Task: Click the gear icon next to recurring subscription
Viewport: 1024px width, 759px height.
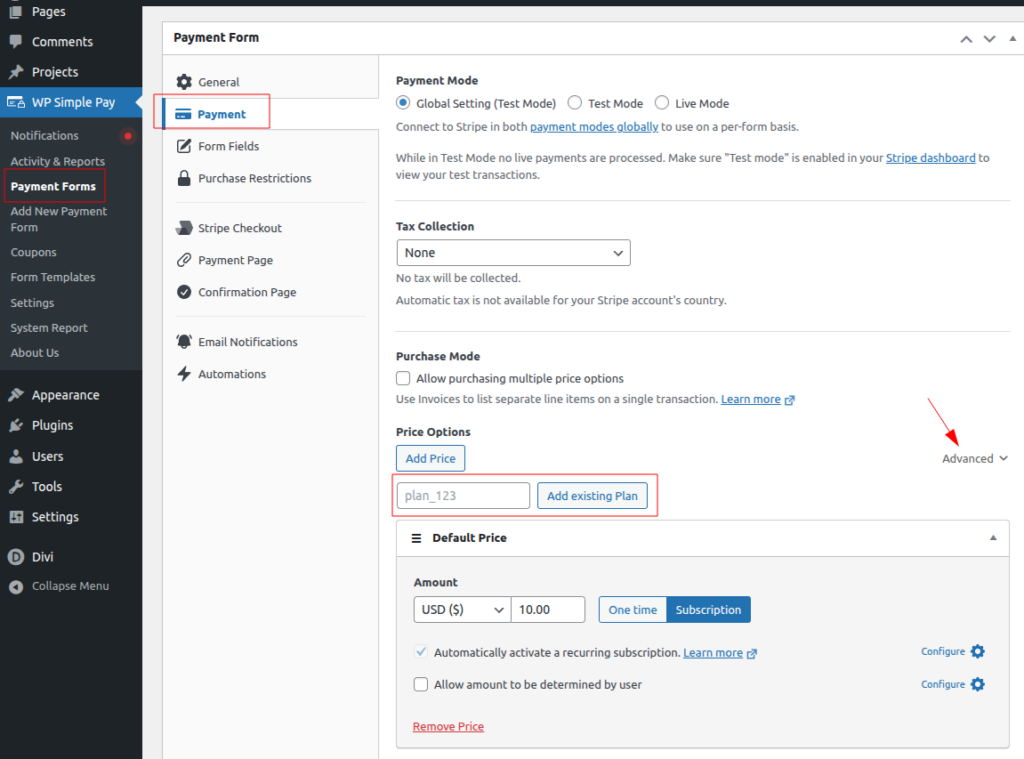Action: click(977, 652)
